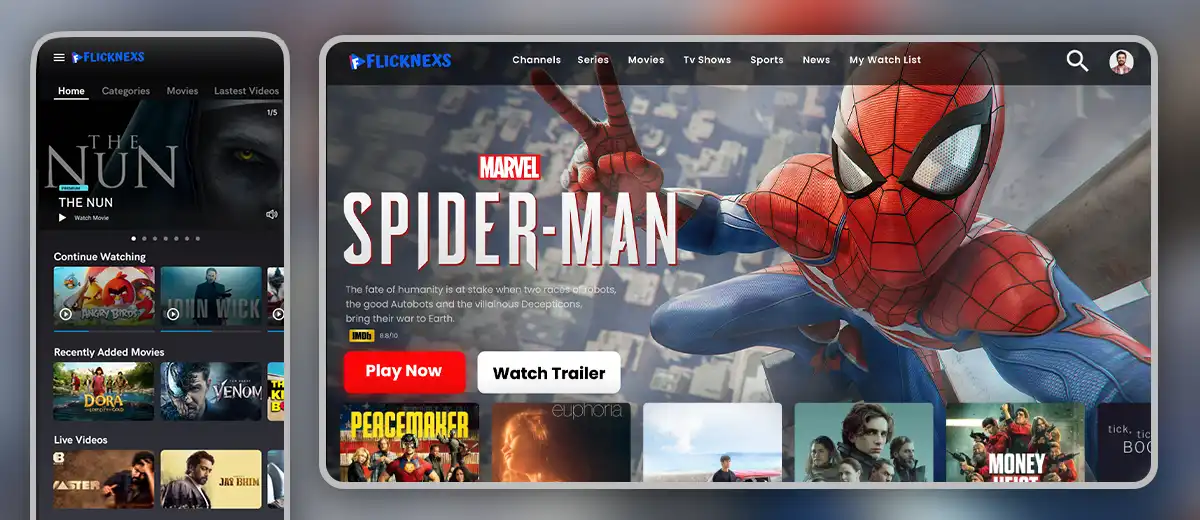The width and height of the screenshot is (1200, 520).
Task: Open the hamburger menu on mobile app
Action: pos(59,58)
